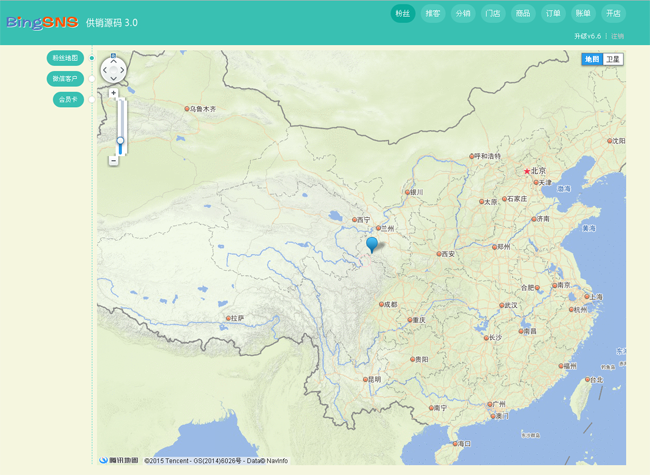Screen dimensions: 650x475
Task: Switch map to 地图 view
Action: click(x=592, y=59)
